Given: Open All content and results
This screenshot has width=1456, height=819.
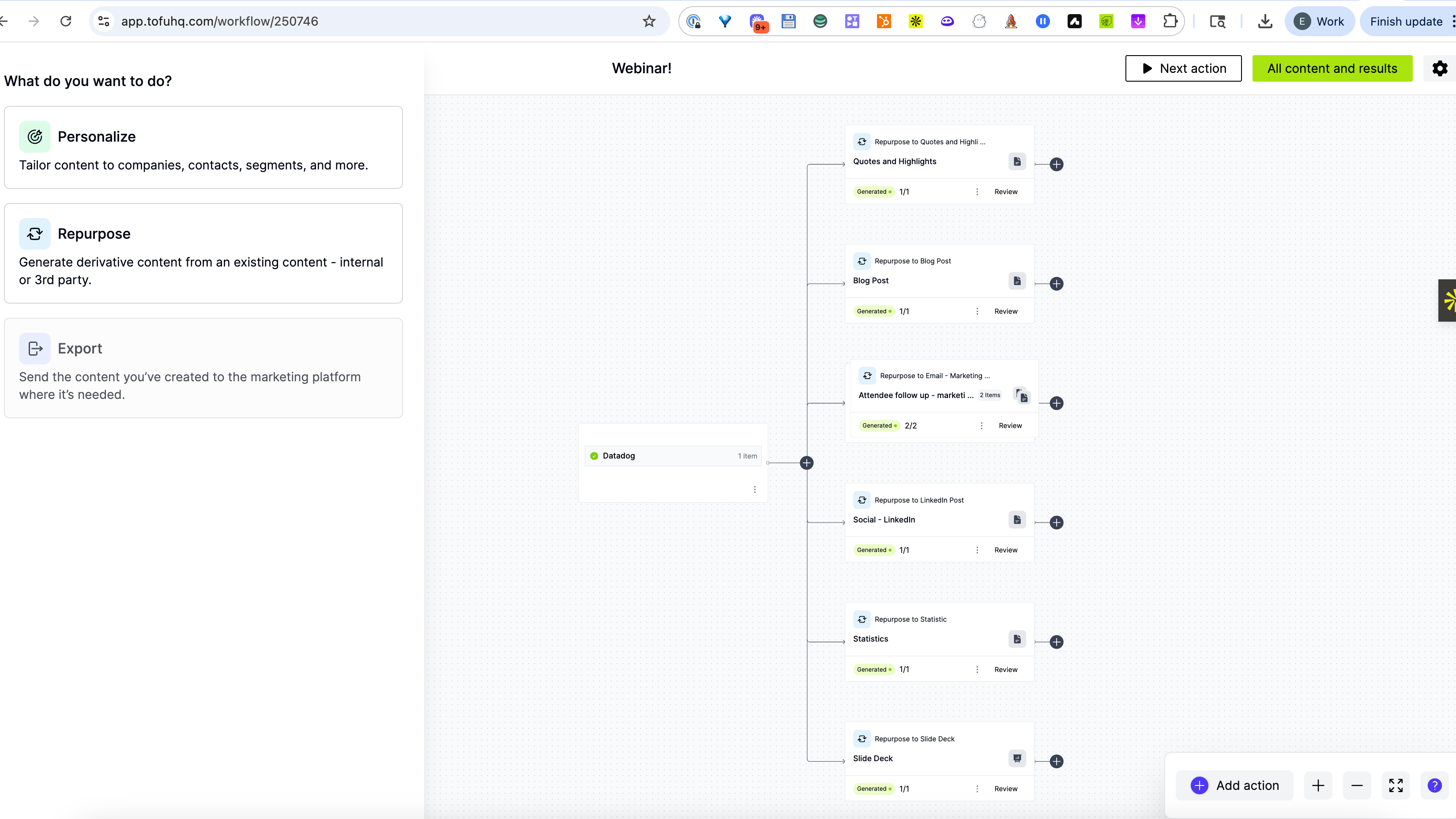Looking at the screenshot, I should (1332, 68).
